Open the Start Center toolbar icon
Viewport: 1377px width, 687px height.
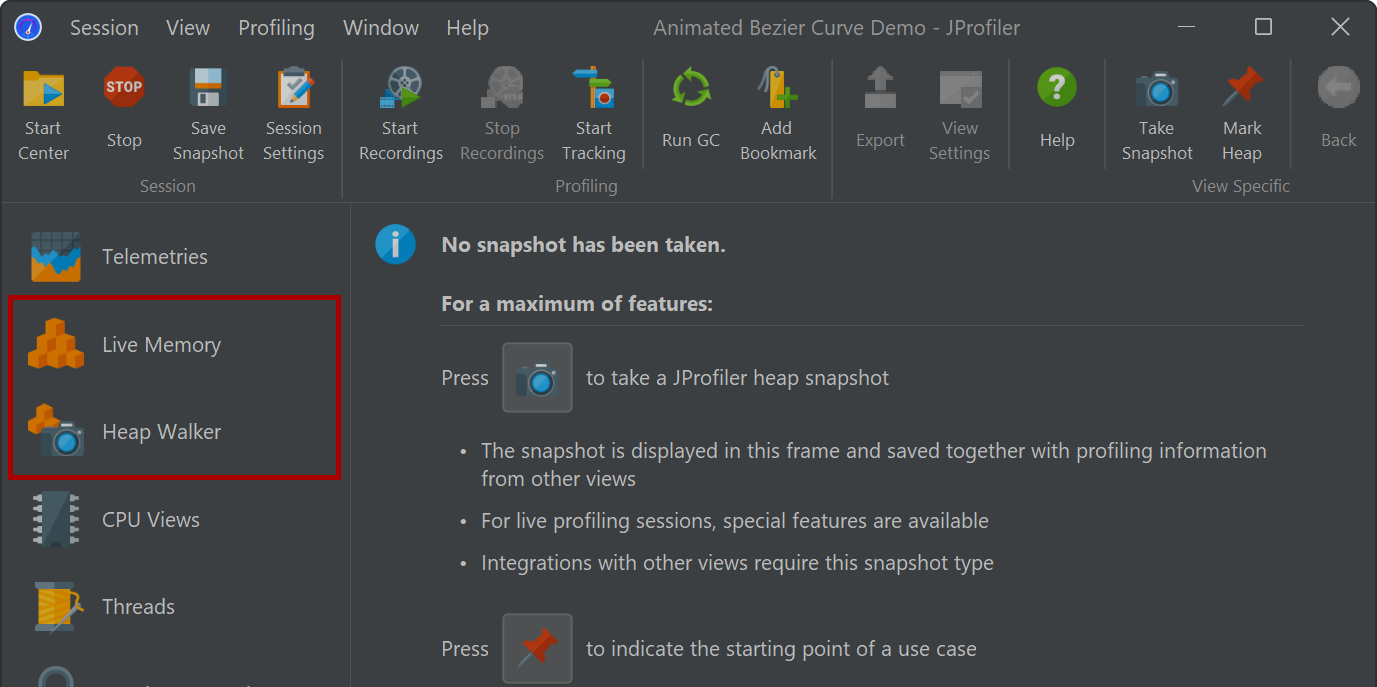click(44, 89)
